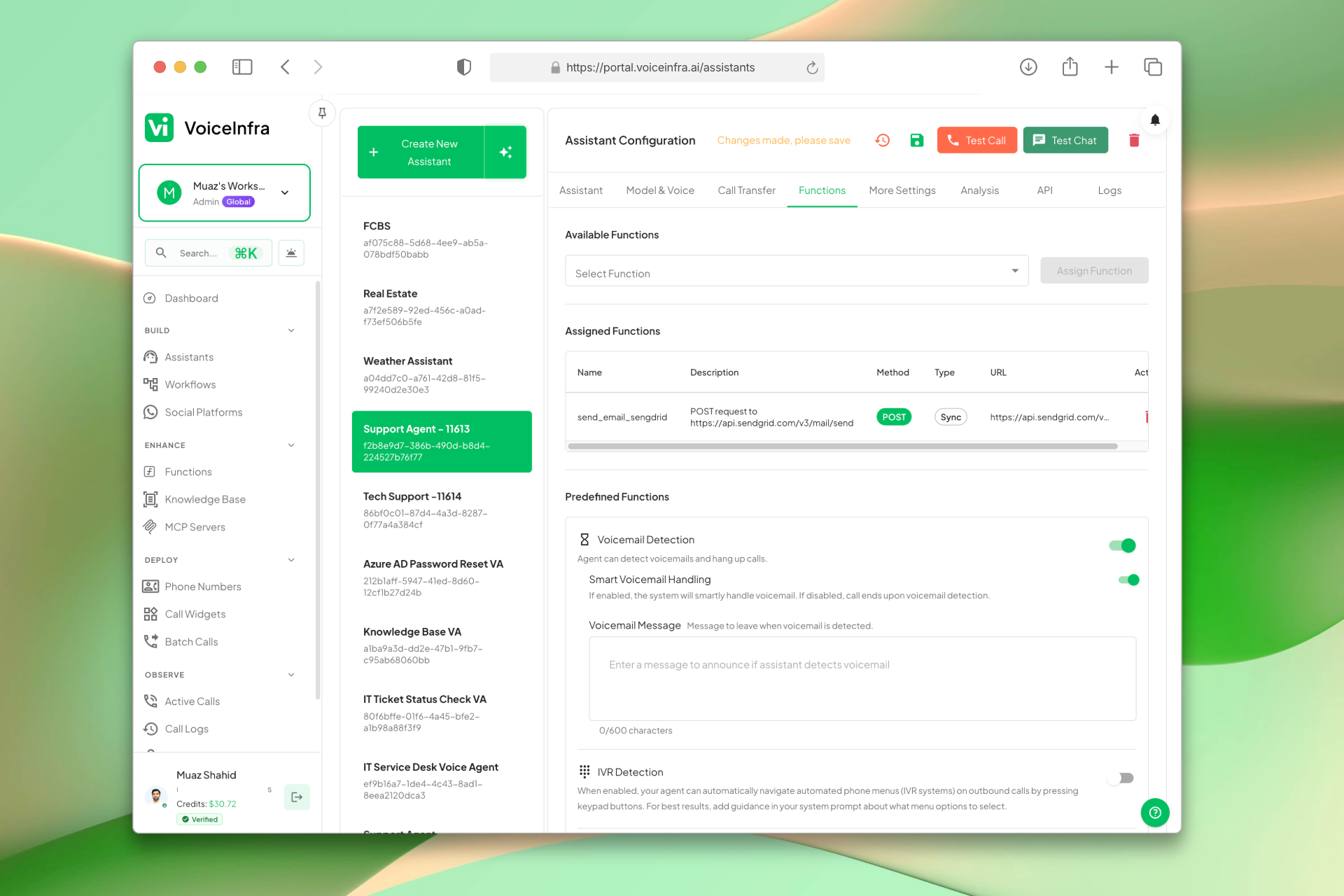The height and width of the screenshot is (896, 1344).
Task: Click the Assign Function button
Action: [1094, 271]
